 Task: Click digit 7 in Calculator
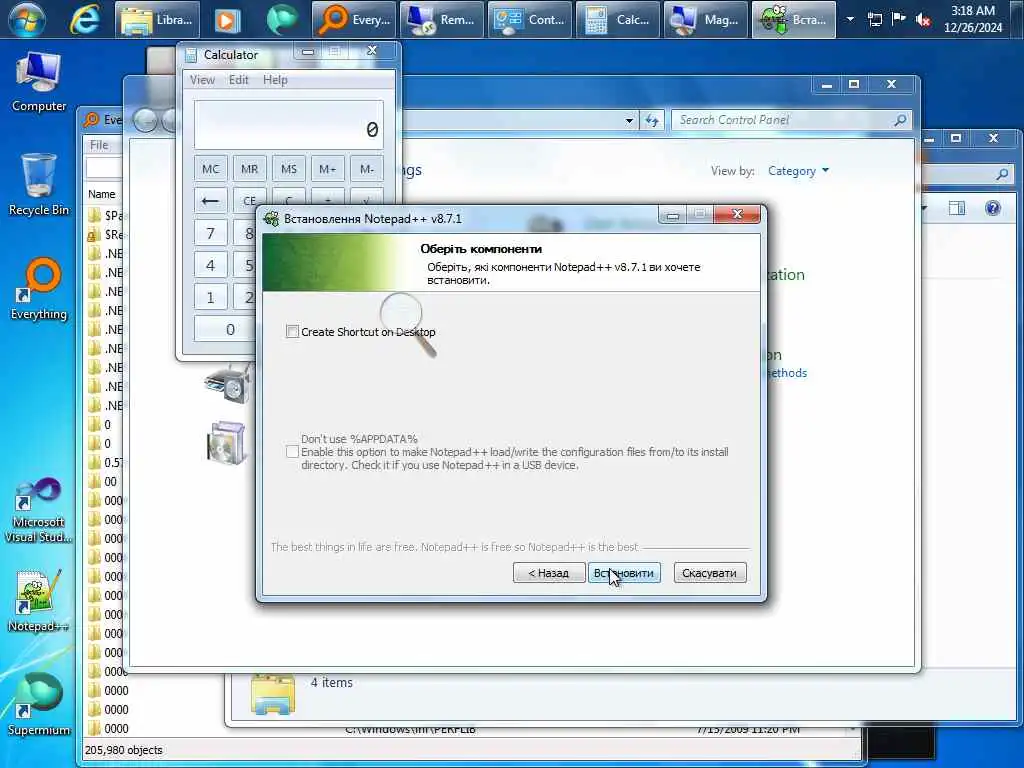pyautogui.click(x=210, y=233)
